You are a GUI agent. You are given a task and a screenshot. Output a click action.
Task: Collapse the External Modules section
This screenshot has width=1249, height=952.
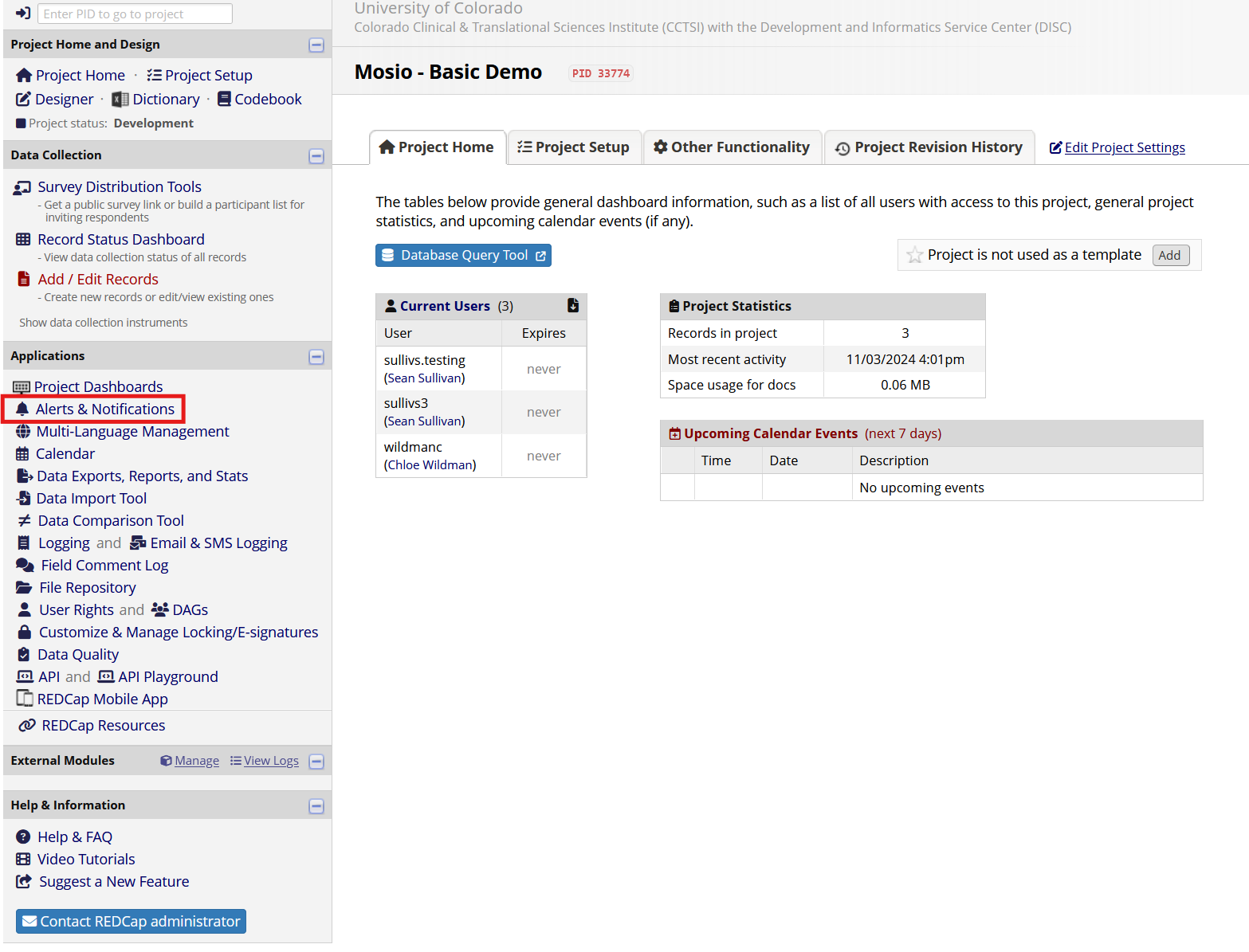316,762
